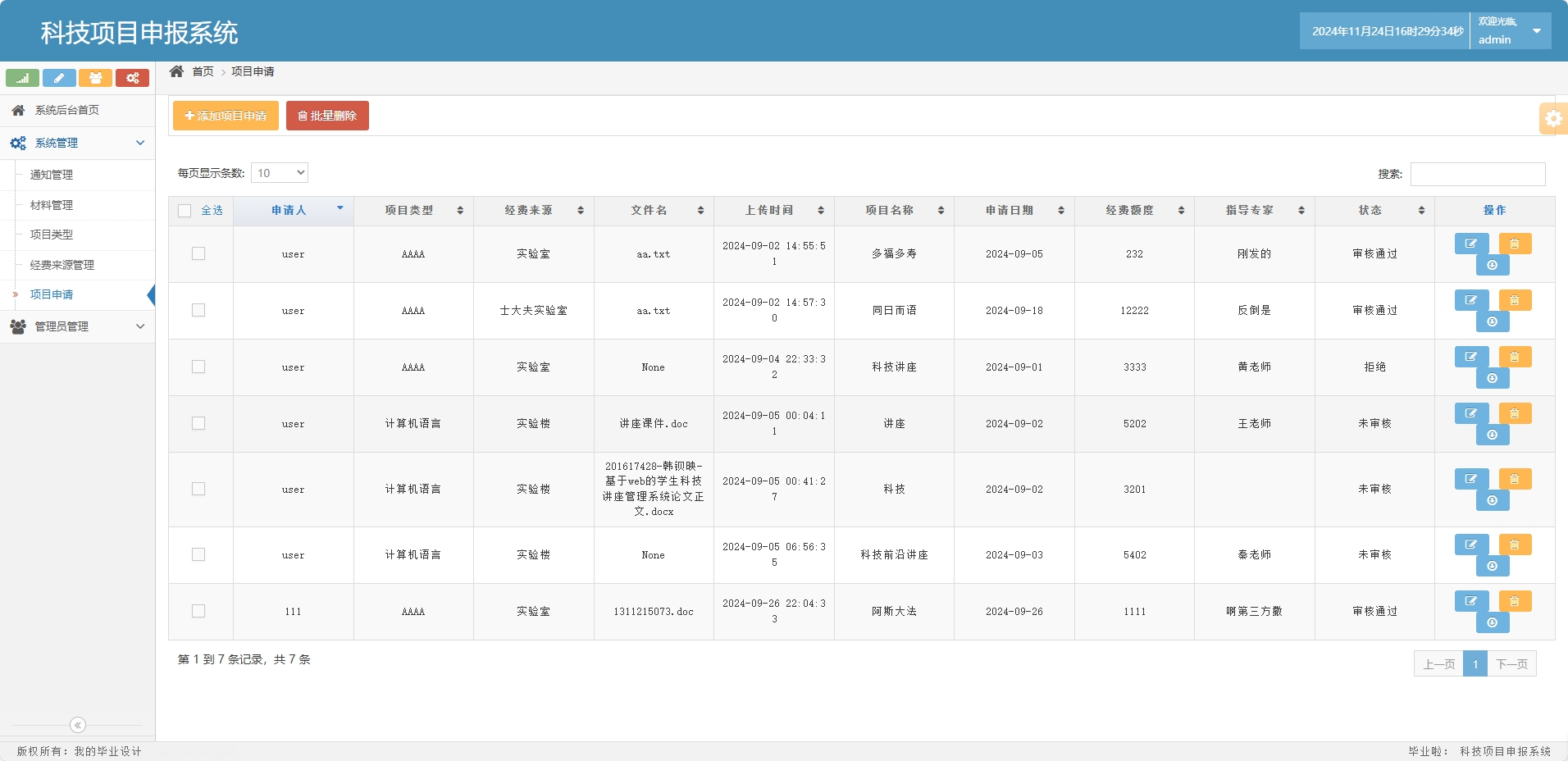Check the 全选 select-all checkbox

click(x=185, y=211)
